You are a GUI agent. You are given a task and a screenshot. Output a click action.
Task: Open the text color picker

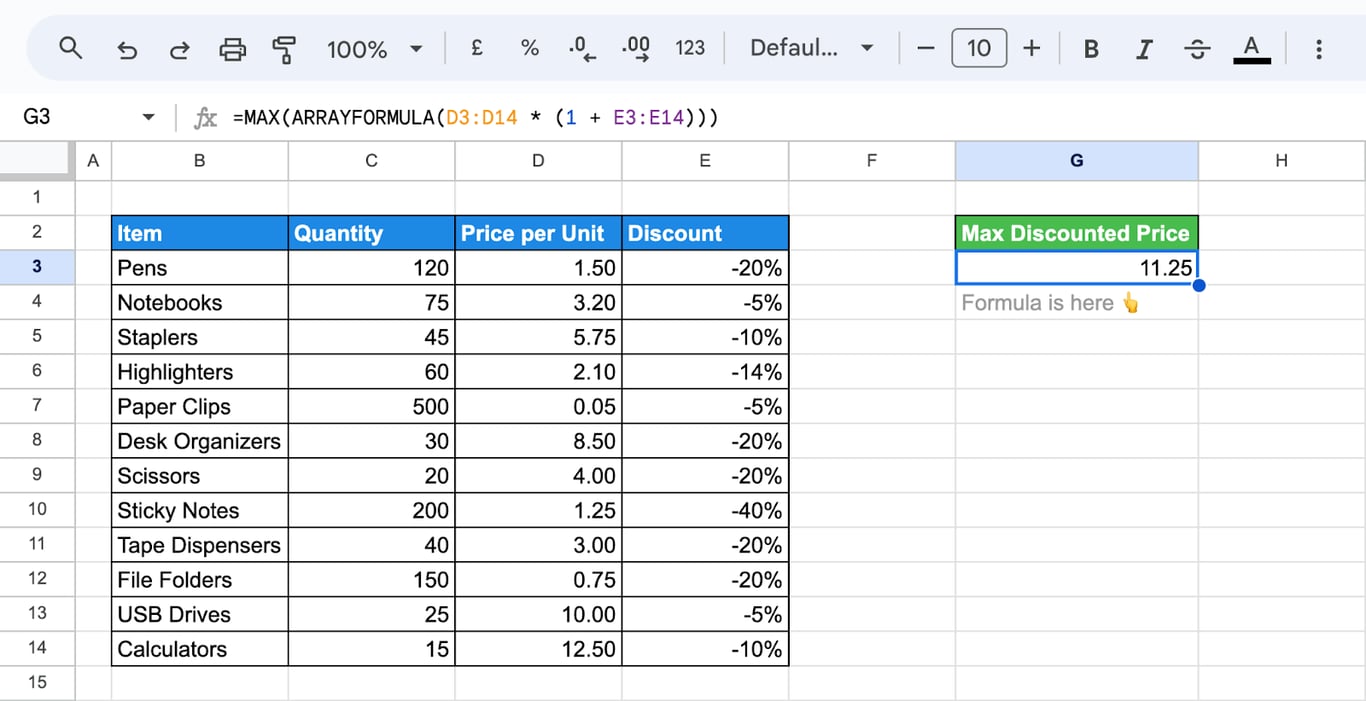click(1252, 48)
